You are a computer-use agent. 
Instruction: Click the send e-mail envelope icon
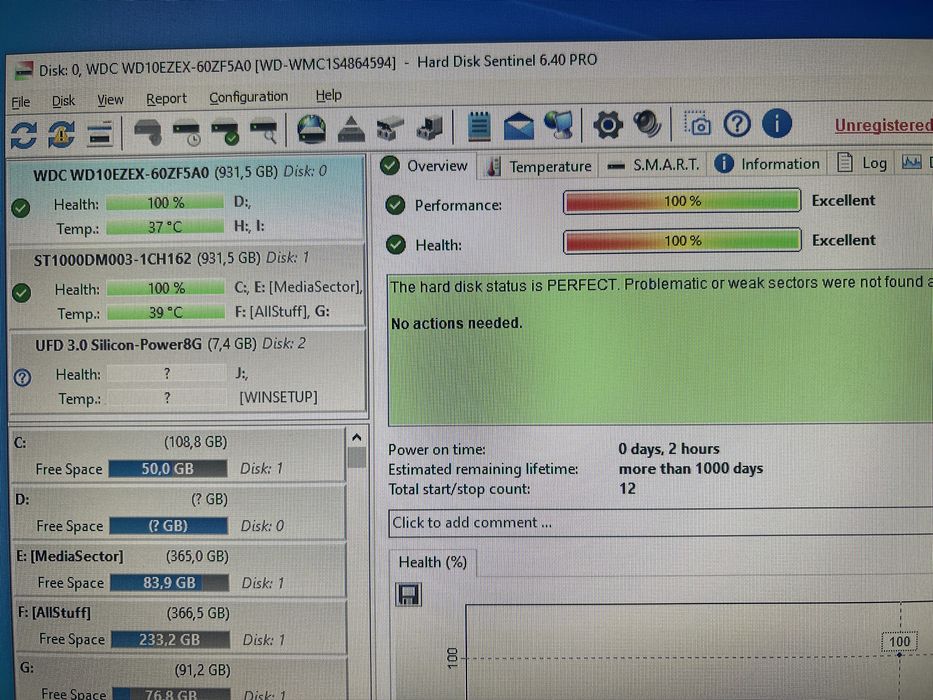coord(518,126)
